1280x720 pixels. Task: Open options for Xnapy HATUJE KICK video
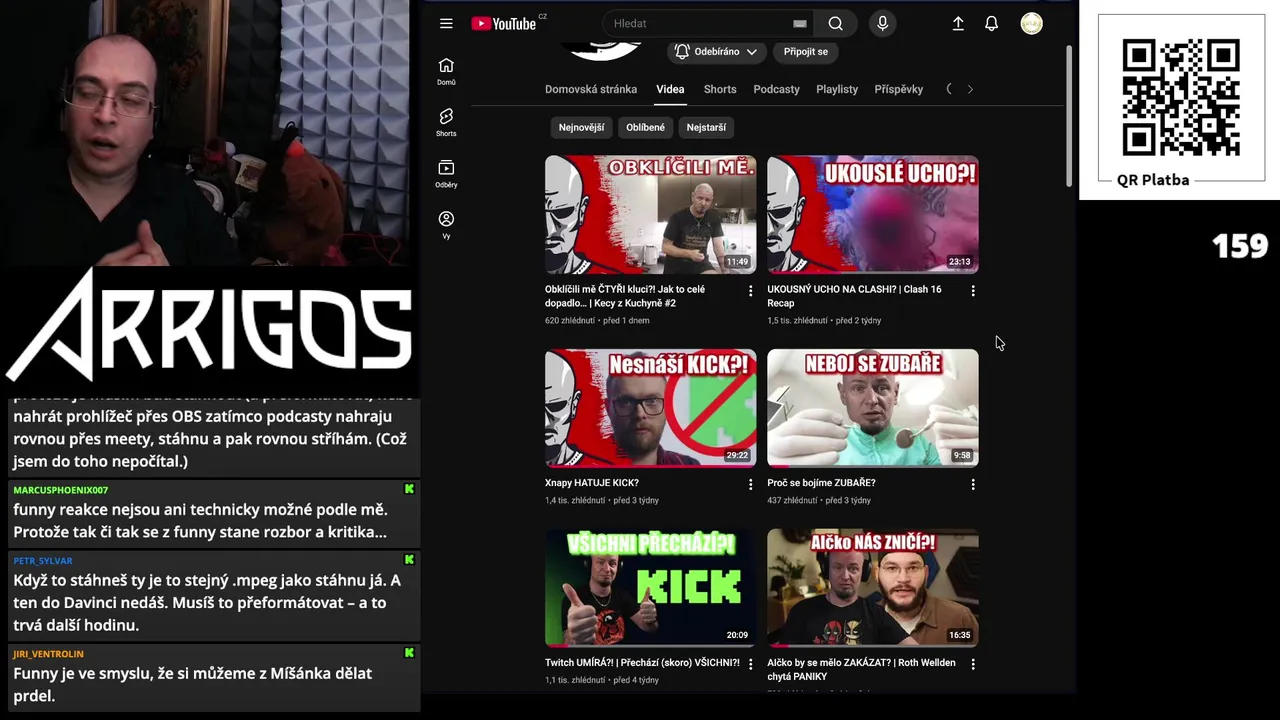750,484
